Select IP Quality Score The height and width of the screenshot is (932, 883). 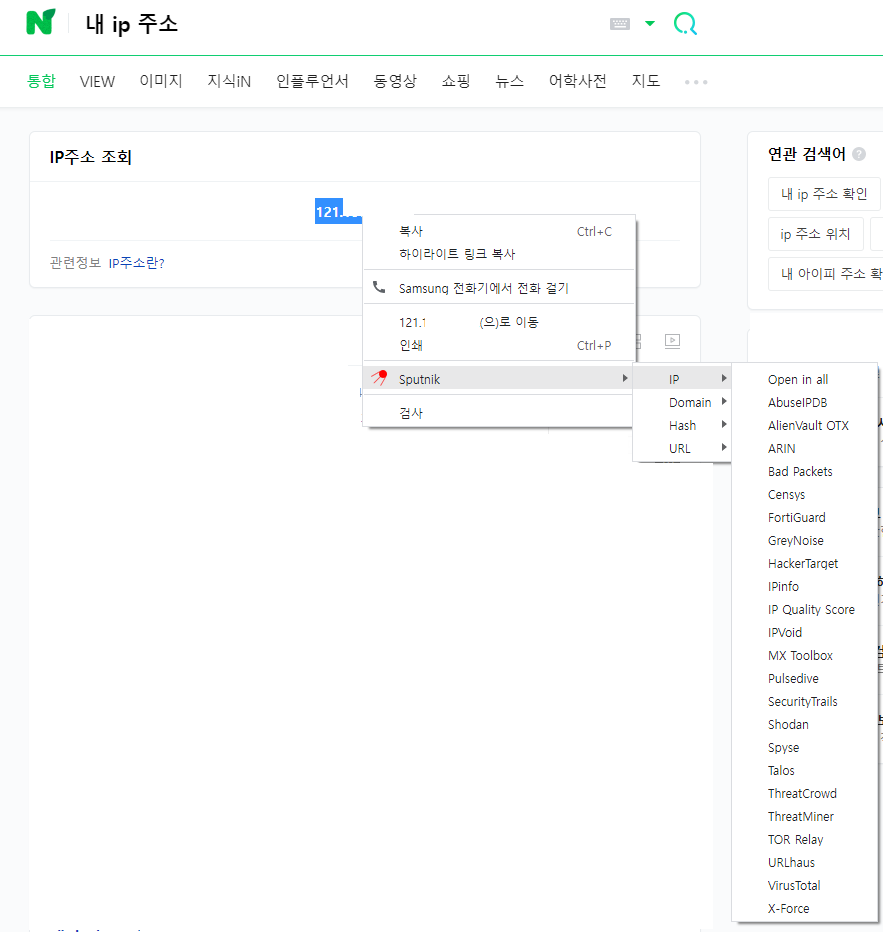click(x=805, y=610)
